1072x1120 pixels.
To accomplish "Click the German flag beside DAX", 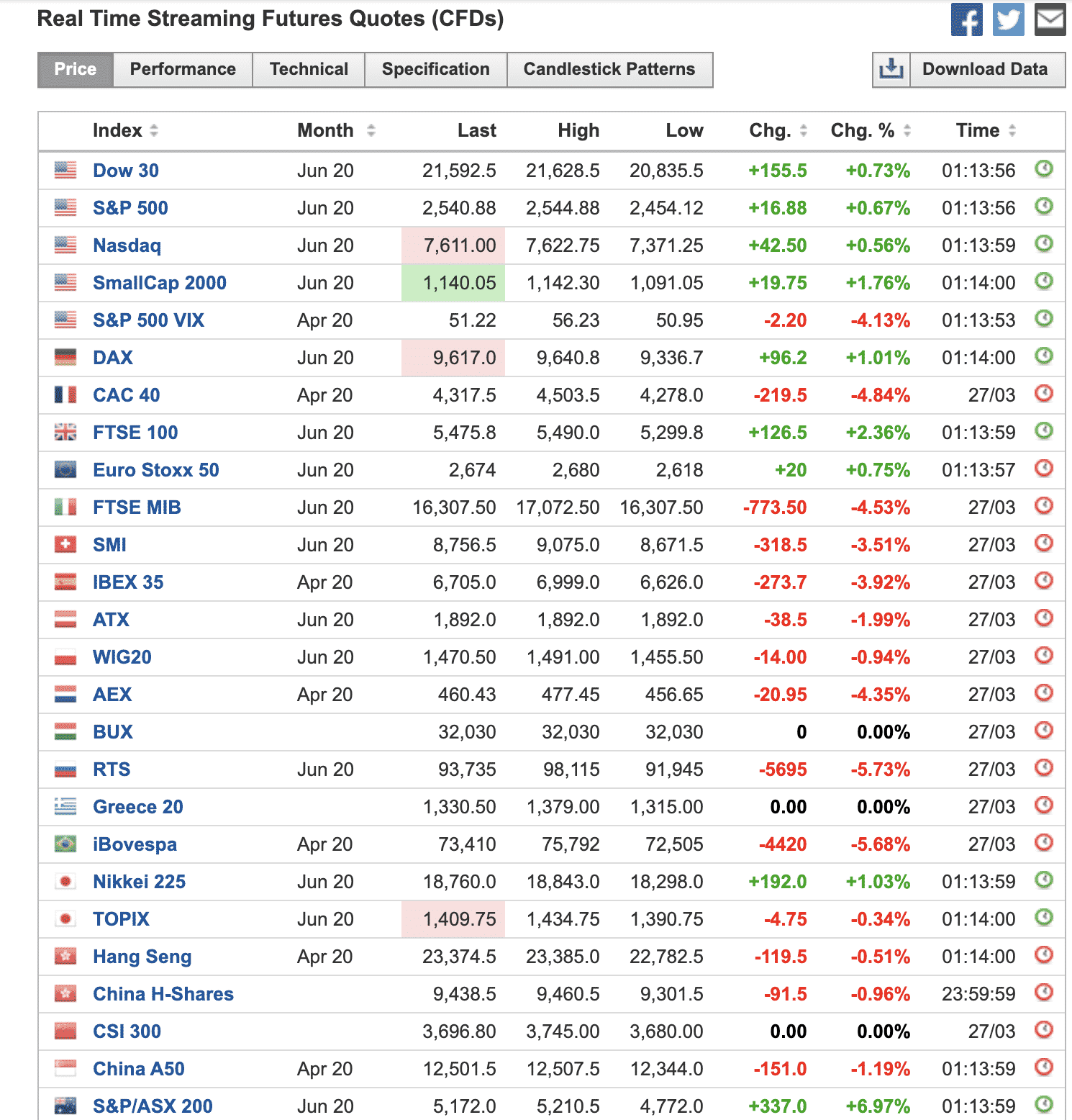I will tap(65, 358).
